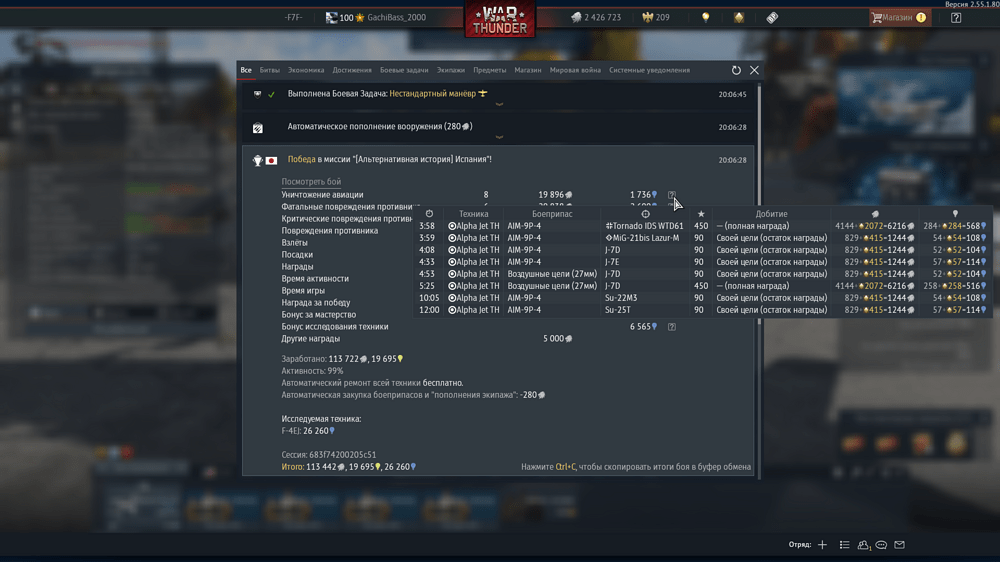The width and height of the screenshot is (1000, 562).
Task: Select the Экипажи tab
Action: click(x=451, y=70)
